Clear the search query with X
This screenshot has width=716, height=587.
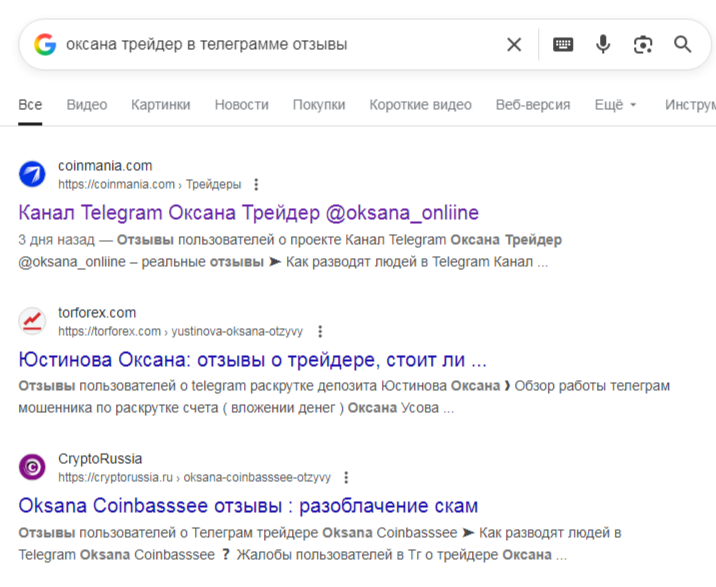pyautogui.click(x=514, y=45)
